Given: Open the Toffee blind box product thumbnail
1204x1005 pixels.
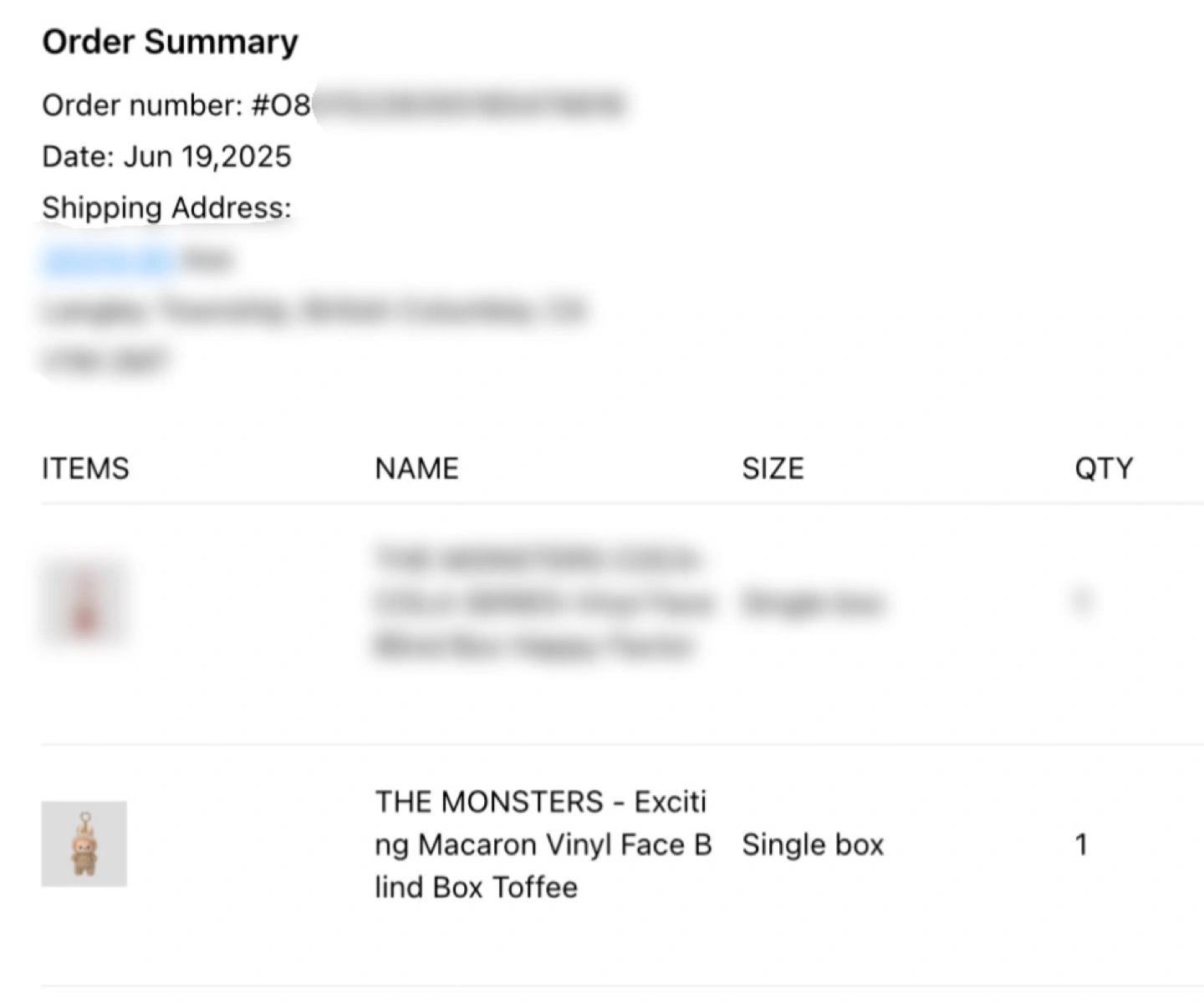Looking at the screenshot, I should pyautogui.click(x=84, y=844).
